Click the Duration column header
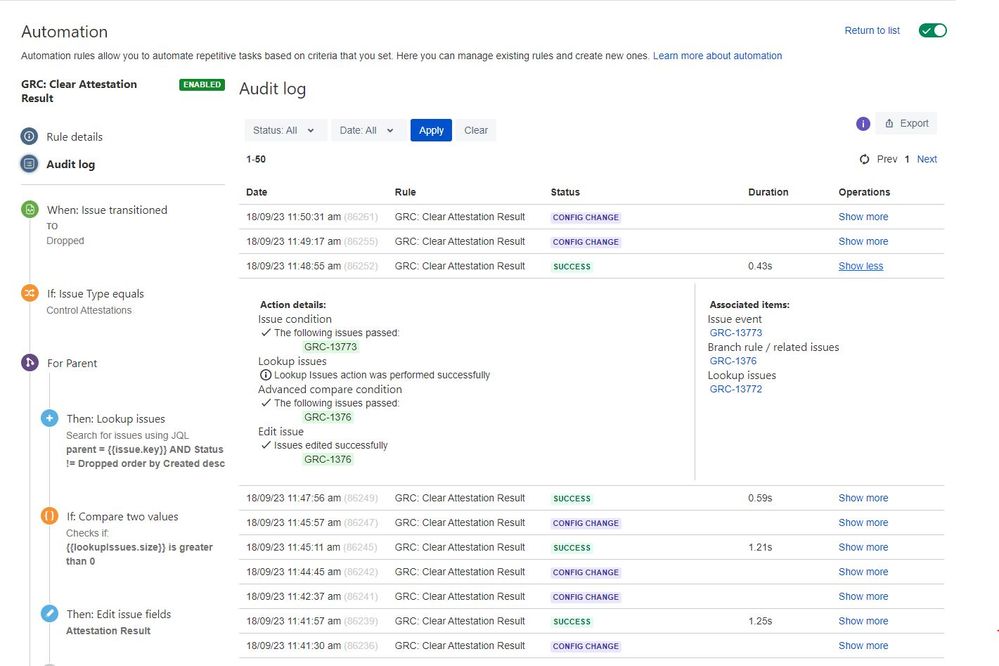Screen dimensions: 999x666 pos(768,192)
